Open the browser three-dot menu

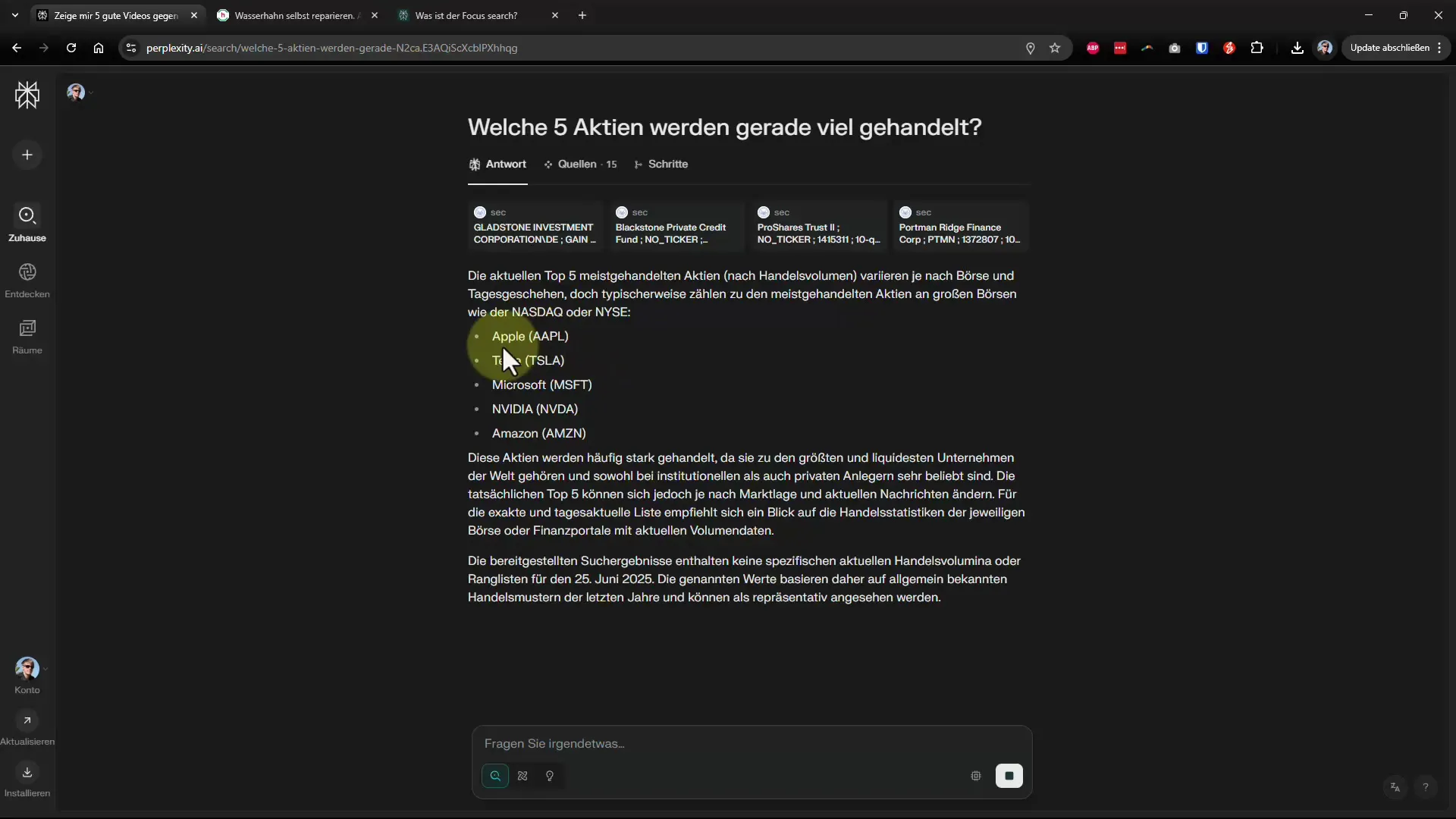pos(1439,48)
